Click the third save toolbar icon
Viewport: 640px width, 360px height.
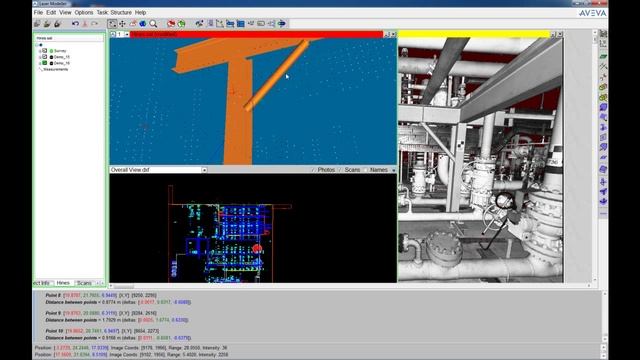coord(57,24)
